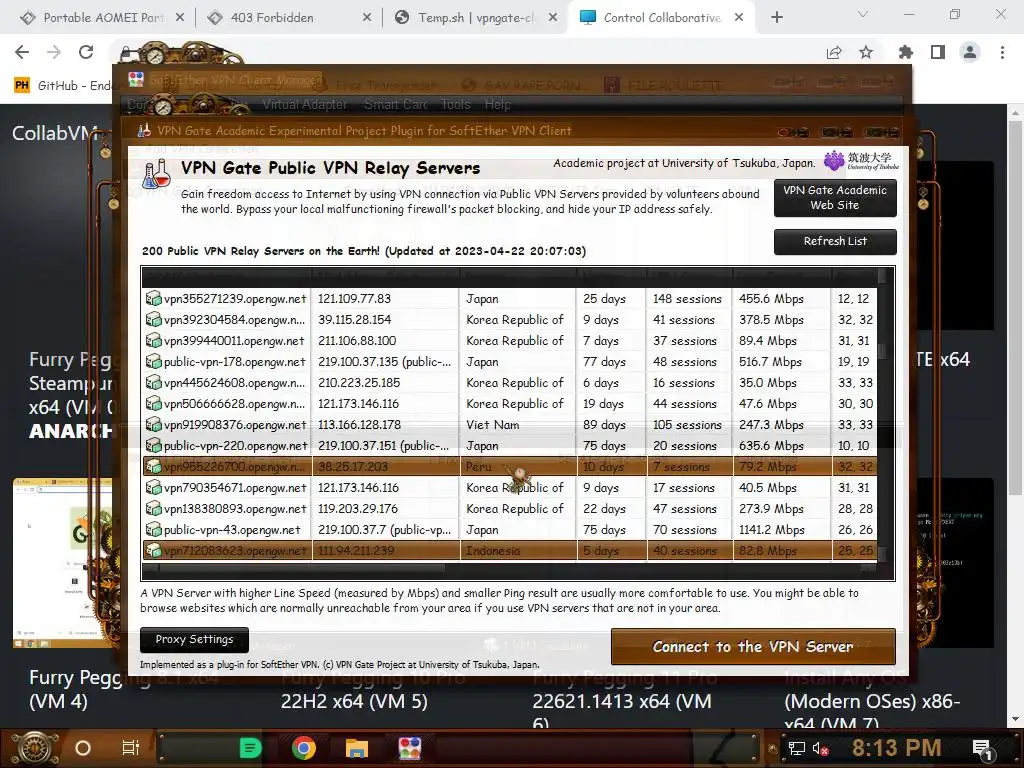Click the SoftEther VPN Client Manager title icon

(x=136, y=80)
